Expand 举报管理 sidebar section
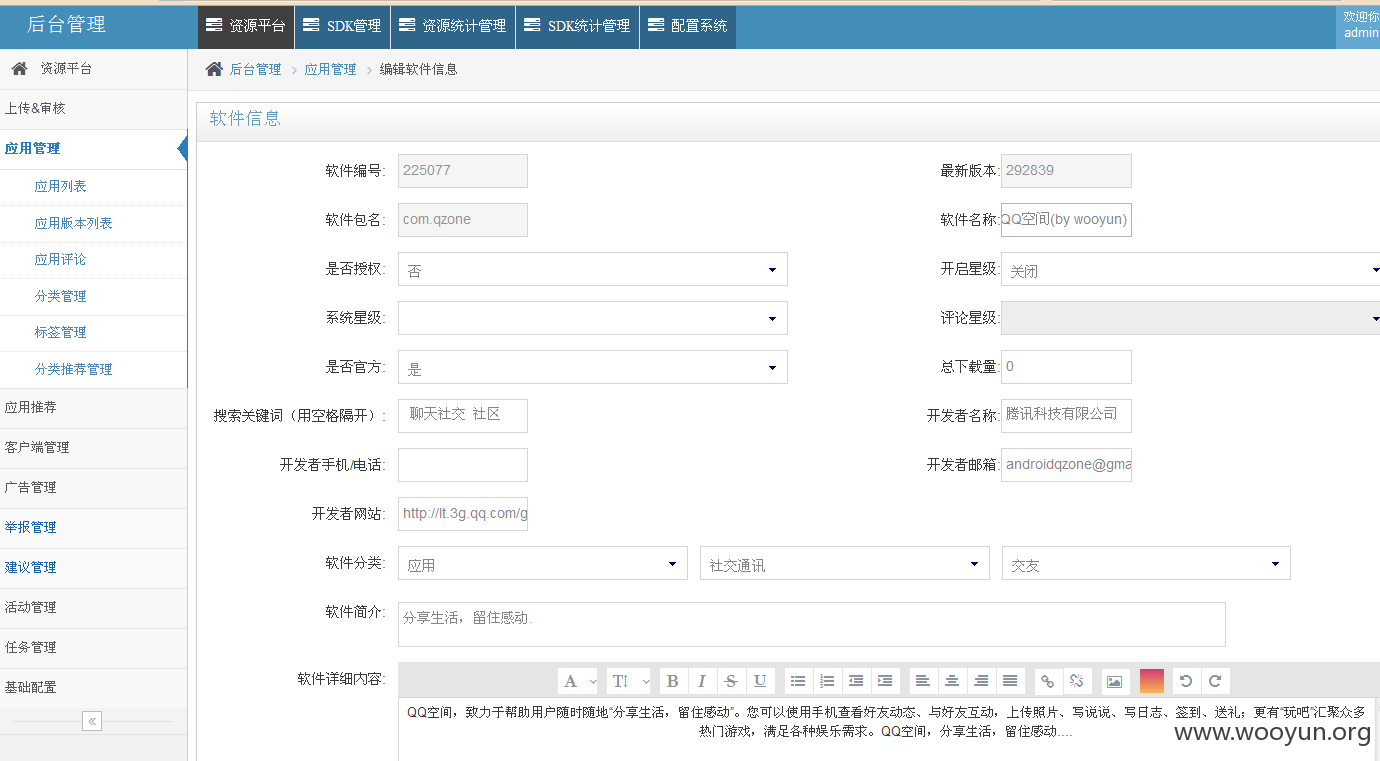This screenshot has width=1380, height=761. (x=93, y=527)
